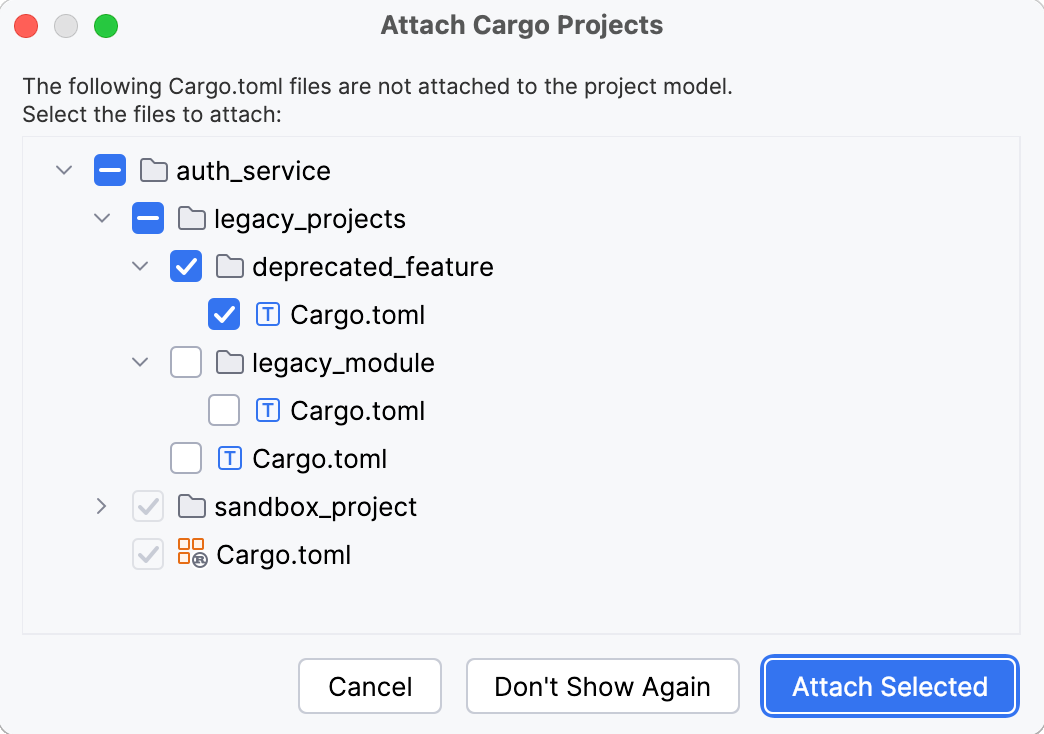
Task: Click the auth_service folder icon
Action: pos(153,170)
